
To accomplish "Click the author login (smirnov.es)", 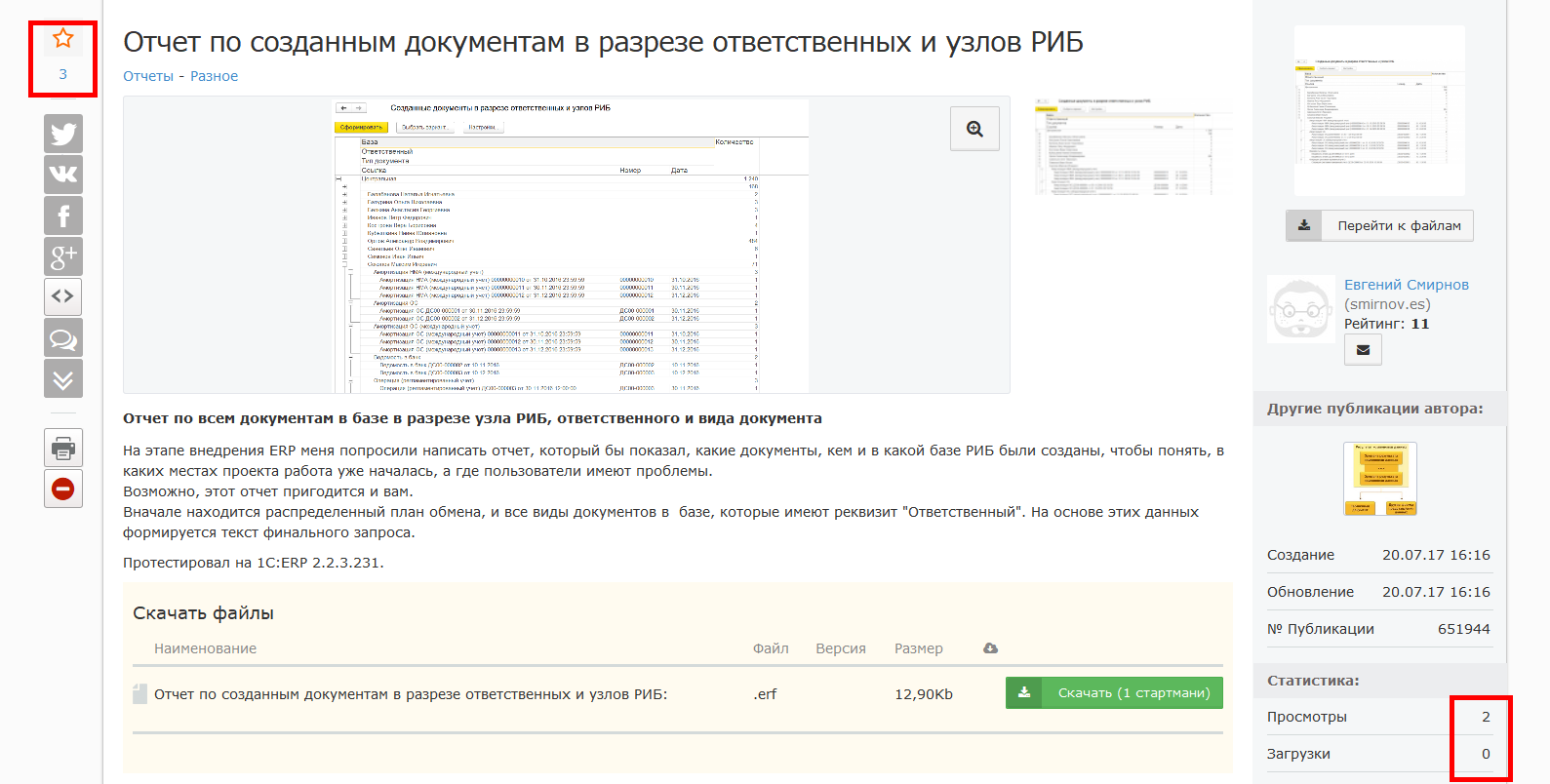I will 1387,304.
